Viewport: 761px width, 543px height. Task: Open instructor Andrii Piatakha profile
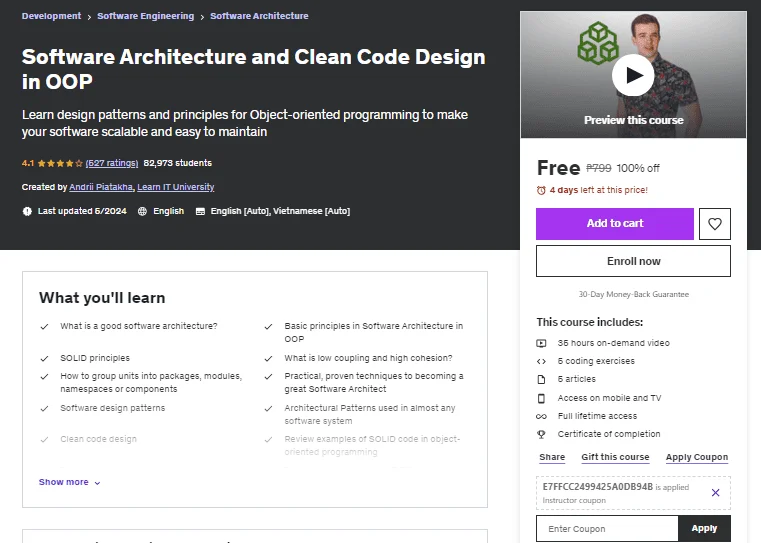coord(101,187)
